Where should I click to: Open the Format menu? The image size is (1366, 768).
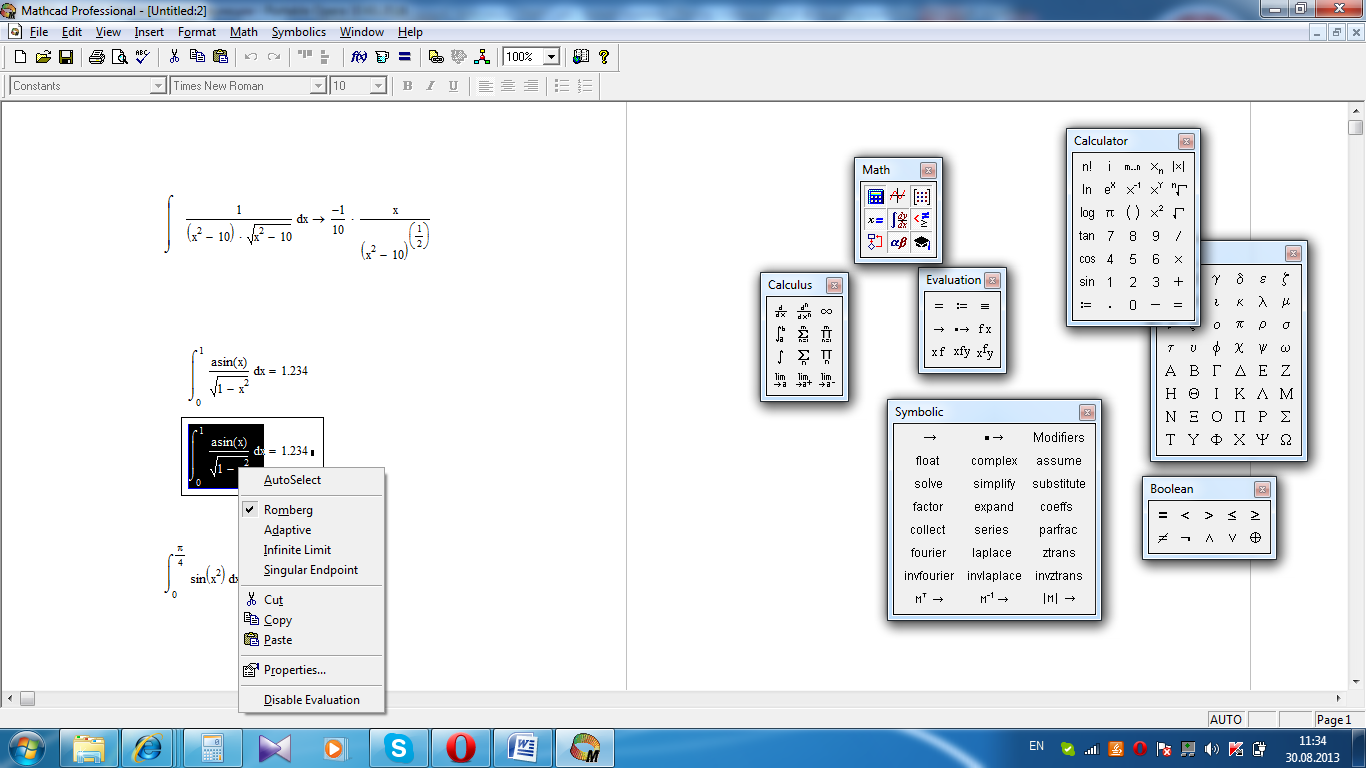pyautogui.click(x=197, y=32)
